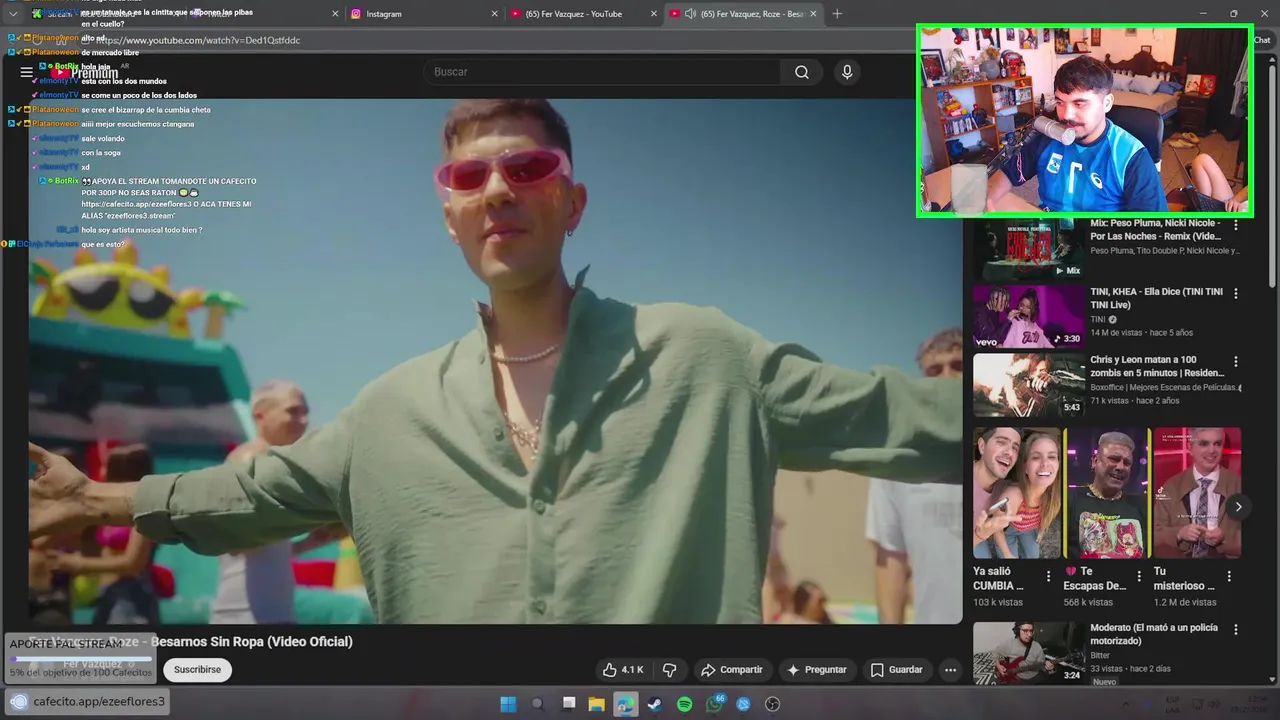
Task: Open title 'Chris y Leon matan a 100 zombis'
Action: pos(1157,366)
